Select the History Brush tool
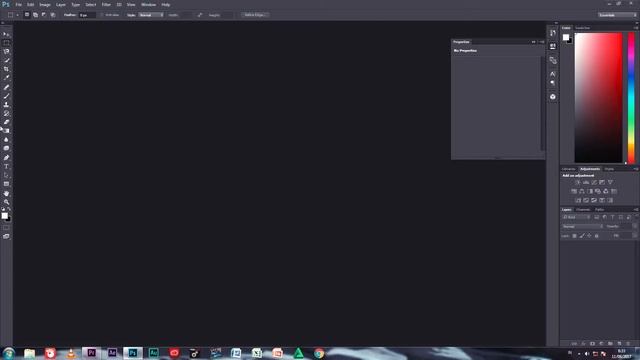This screenshot has width=640, height=360. pyautogui.click(x=6, y=113)
